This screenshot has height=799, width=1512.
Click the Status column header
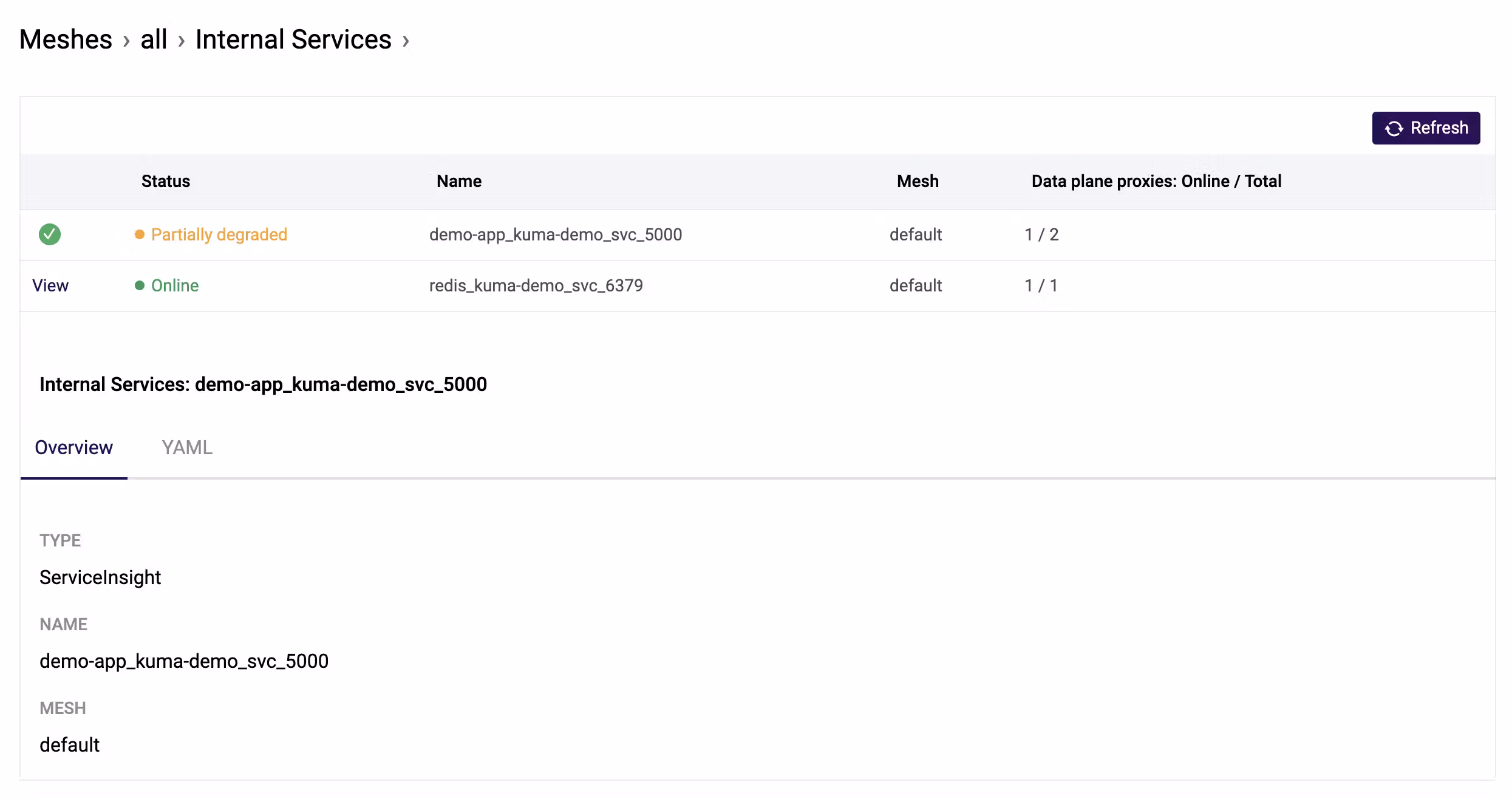click(165, 181)
